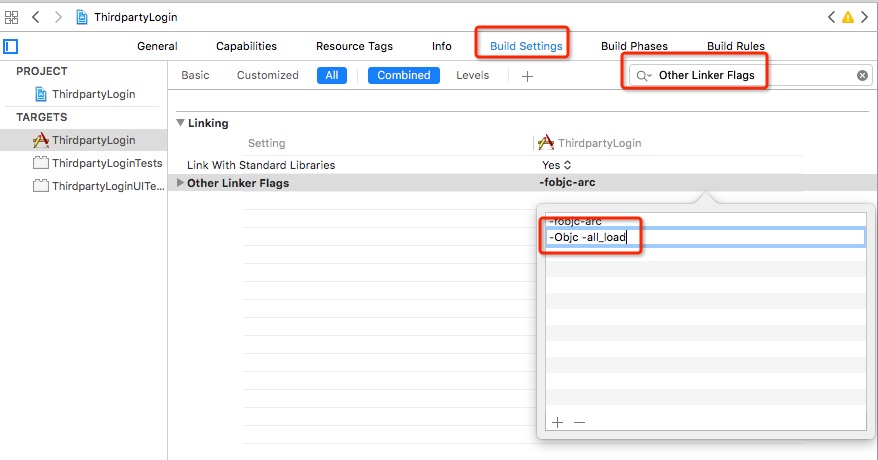Add a build setting with the plus icon

tap(527, 76)
